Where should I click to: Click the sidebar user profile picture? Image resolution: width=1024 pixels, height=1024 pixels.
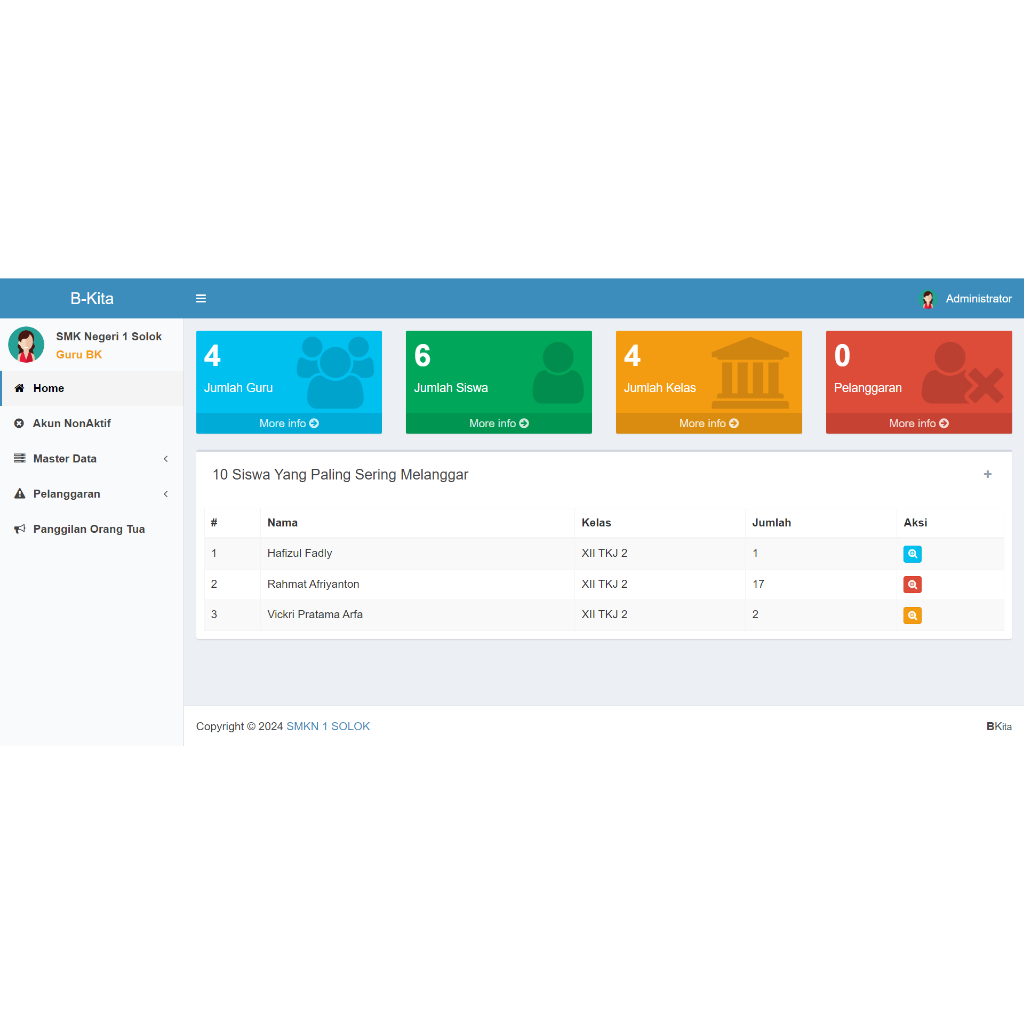26,345
